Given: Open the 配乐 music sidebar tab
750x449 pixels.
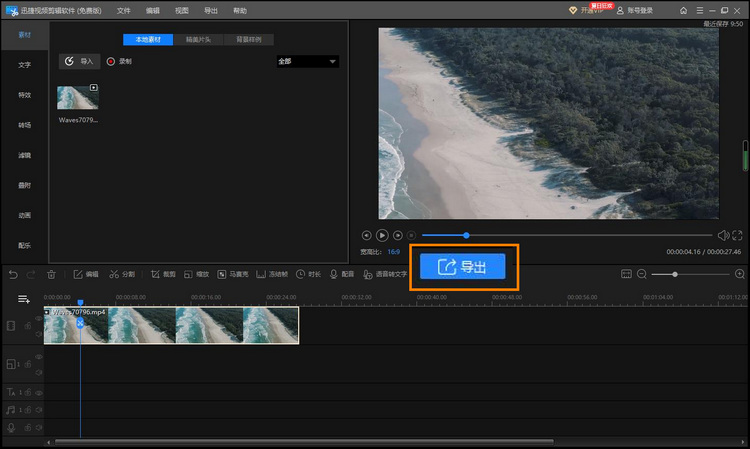Looking at the screenshot, I should coord(24,246).
